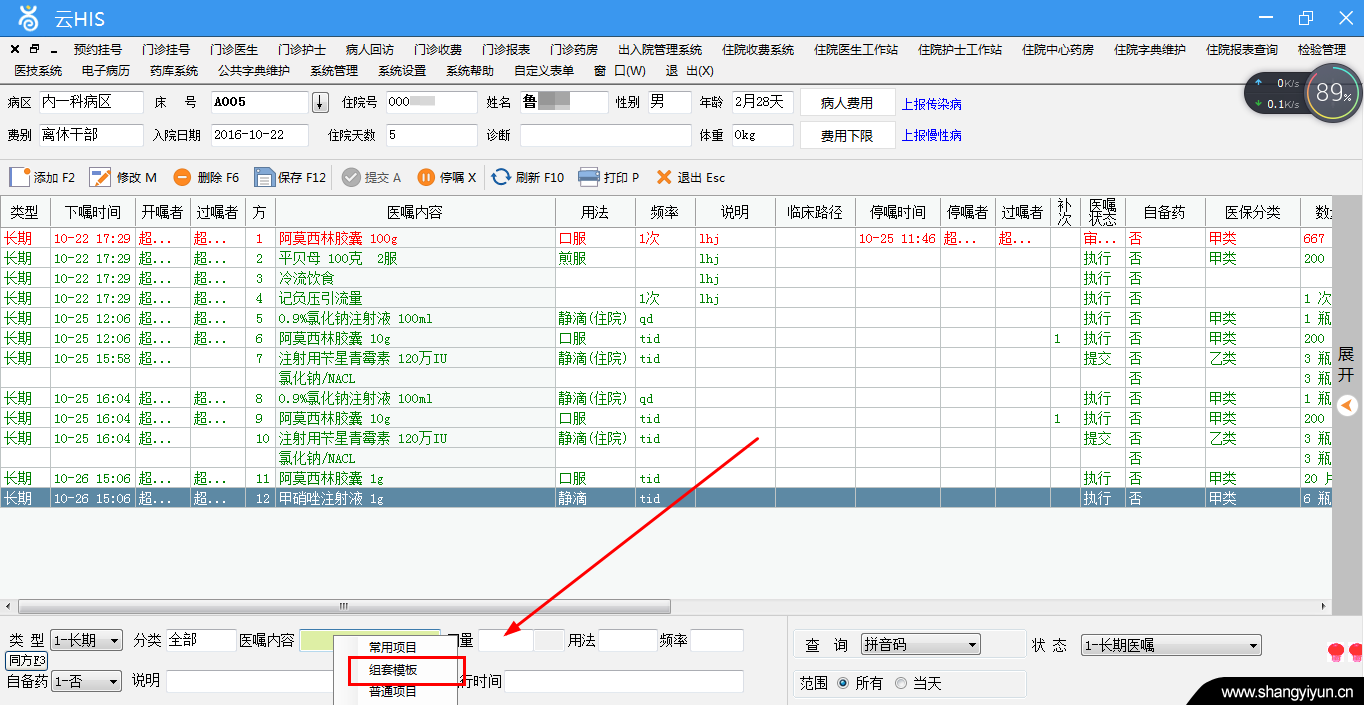Viewport: 1364px width, 705px height.
Task: Stop order with 停嘱 X
Action: [446, 177]
